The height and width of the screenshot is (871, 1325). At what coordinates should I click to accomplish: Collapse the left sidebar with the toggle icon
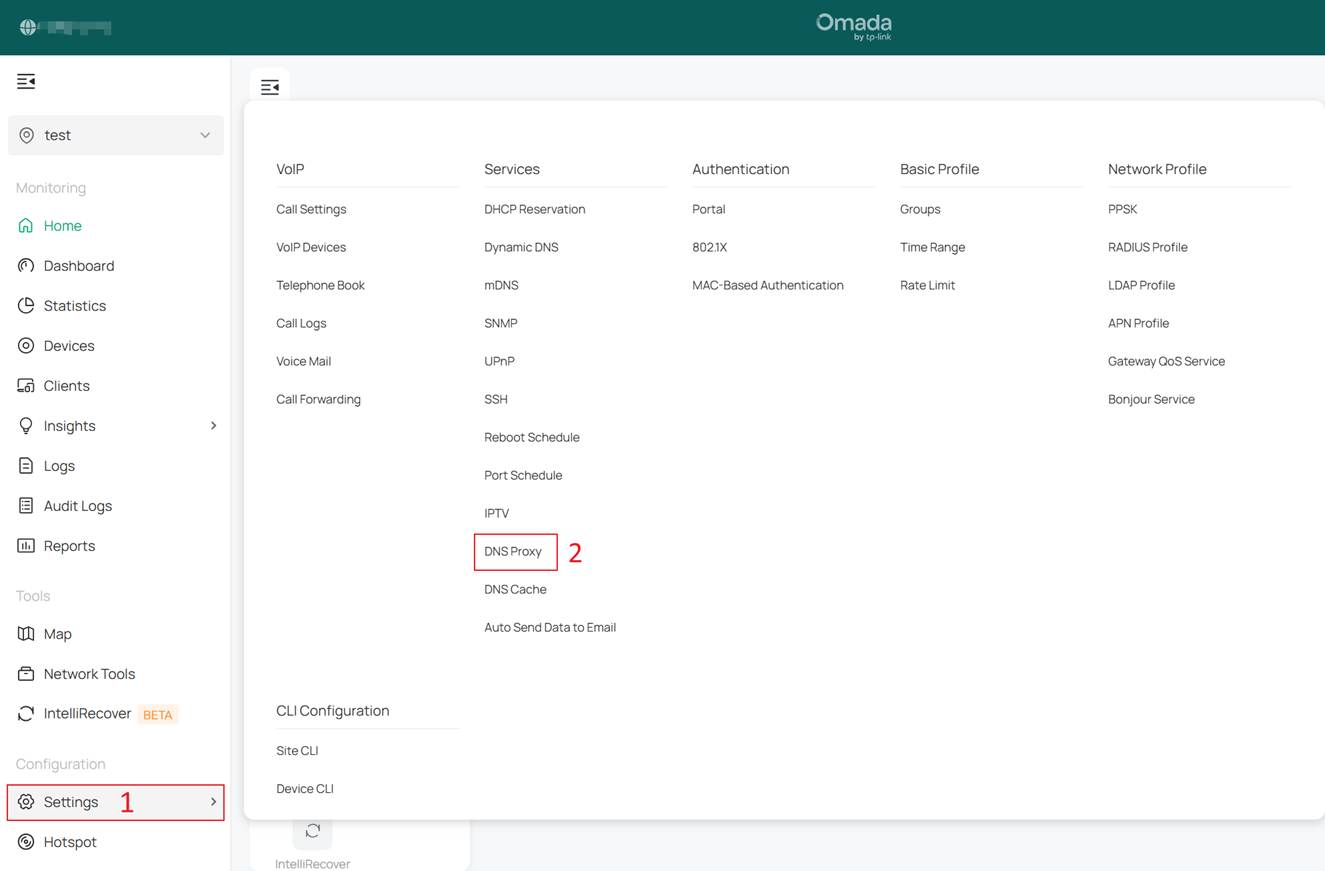[x=26, y=81]
